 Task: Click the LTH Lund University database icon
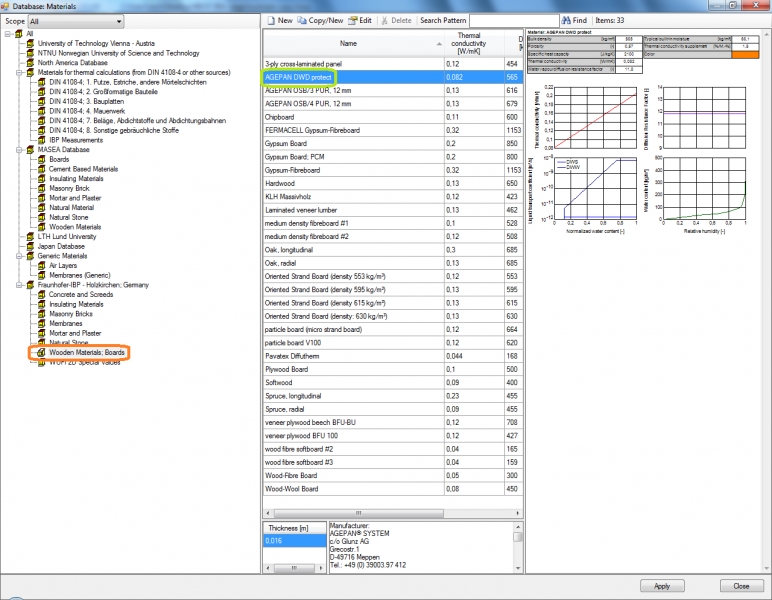coord(31,237)
